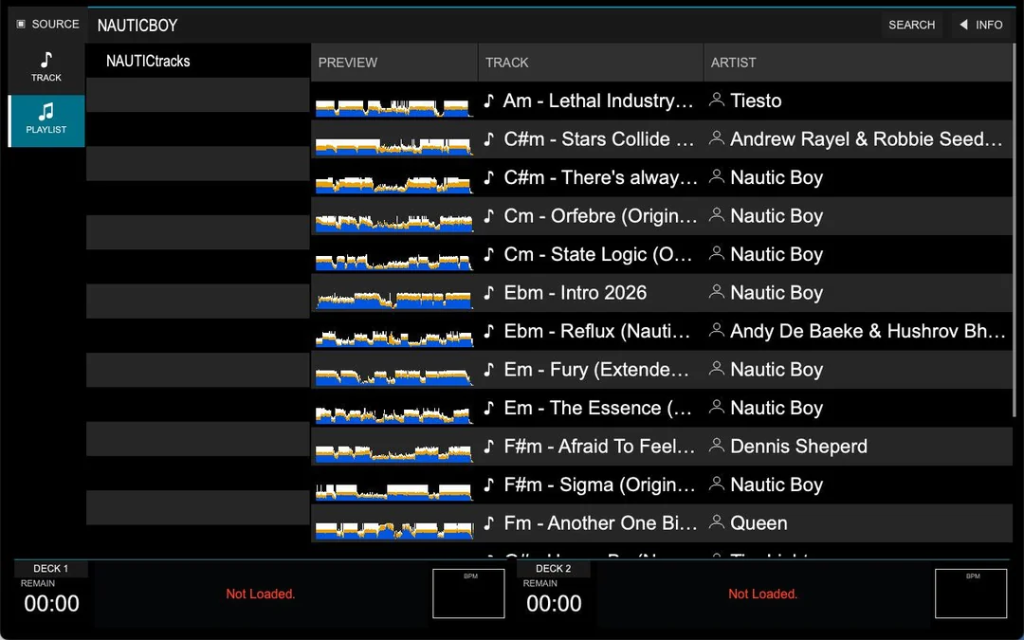Click music note icon beside Em - Fury
The height and width of the screenshot is (640, 1024).
coord(489,370)
